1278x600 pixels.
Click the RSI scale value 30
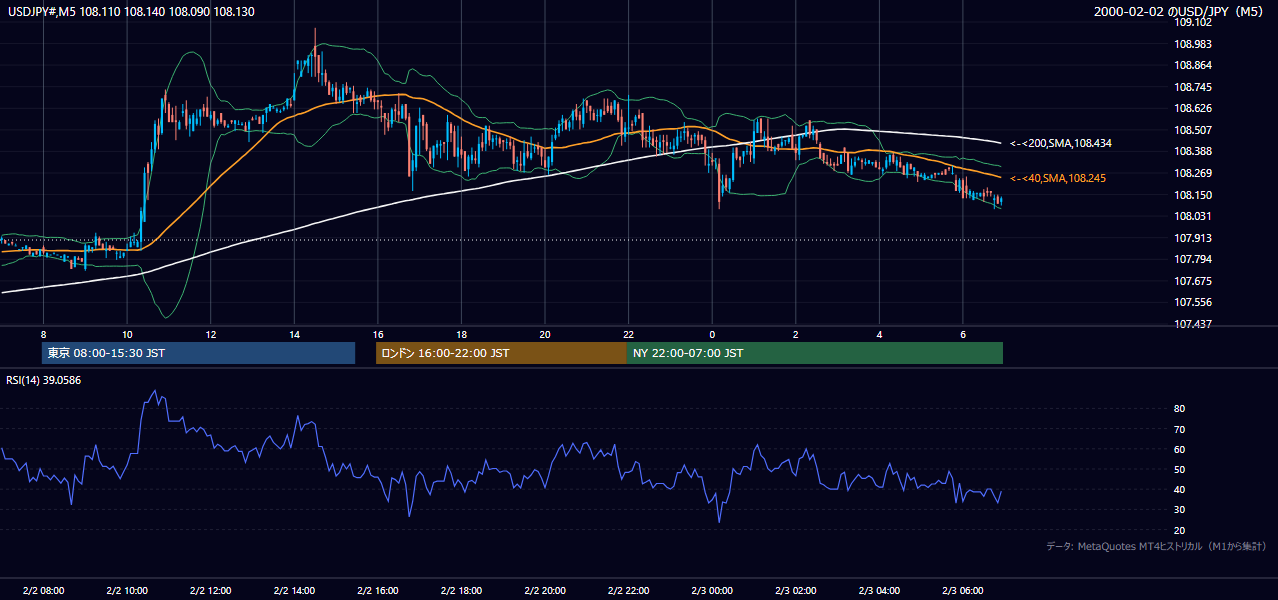tap(1180, 510)
